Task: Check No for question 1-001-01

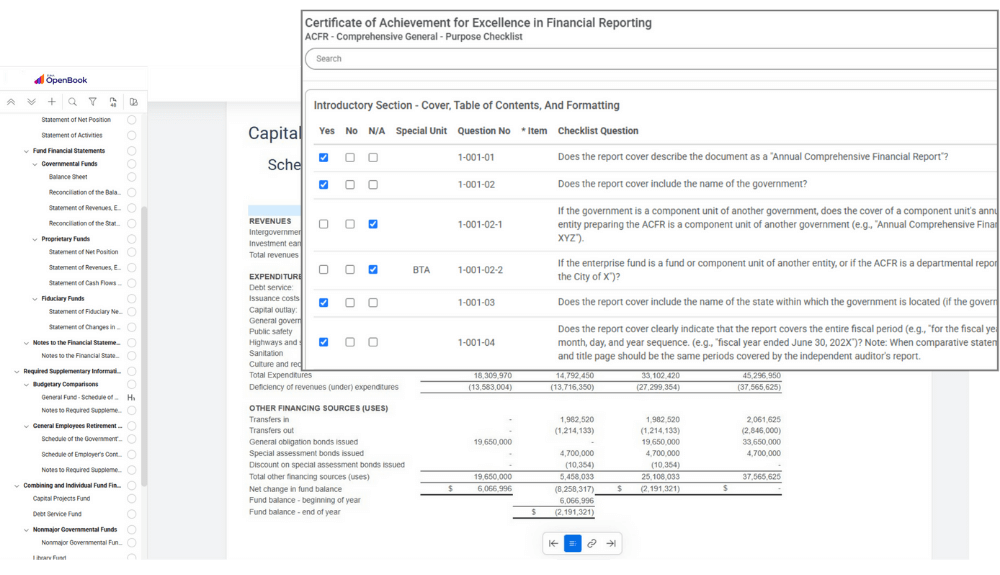Action: [x=350, y=157]
